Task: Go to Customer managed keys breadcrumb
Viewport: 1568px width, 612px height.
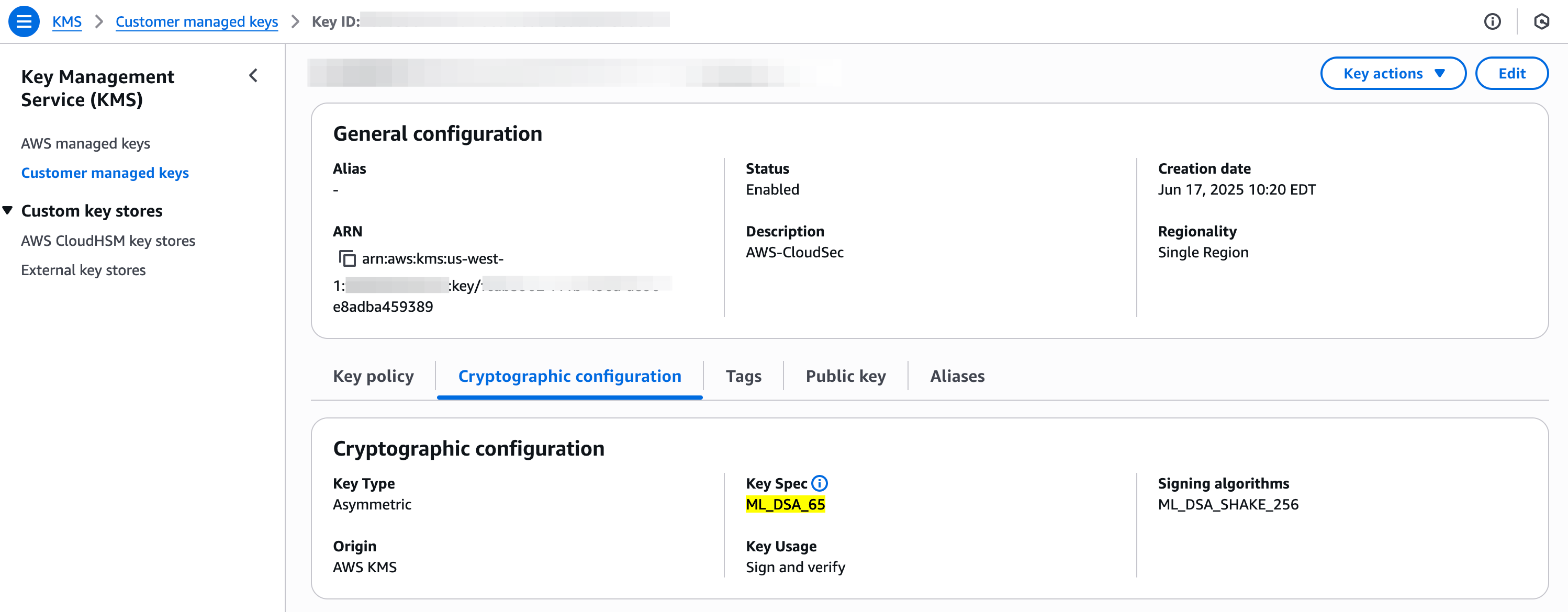Action: tap(197, 22)
